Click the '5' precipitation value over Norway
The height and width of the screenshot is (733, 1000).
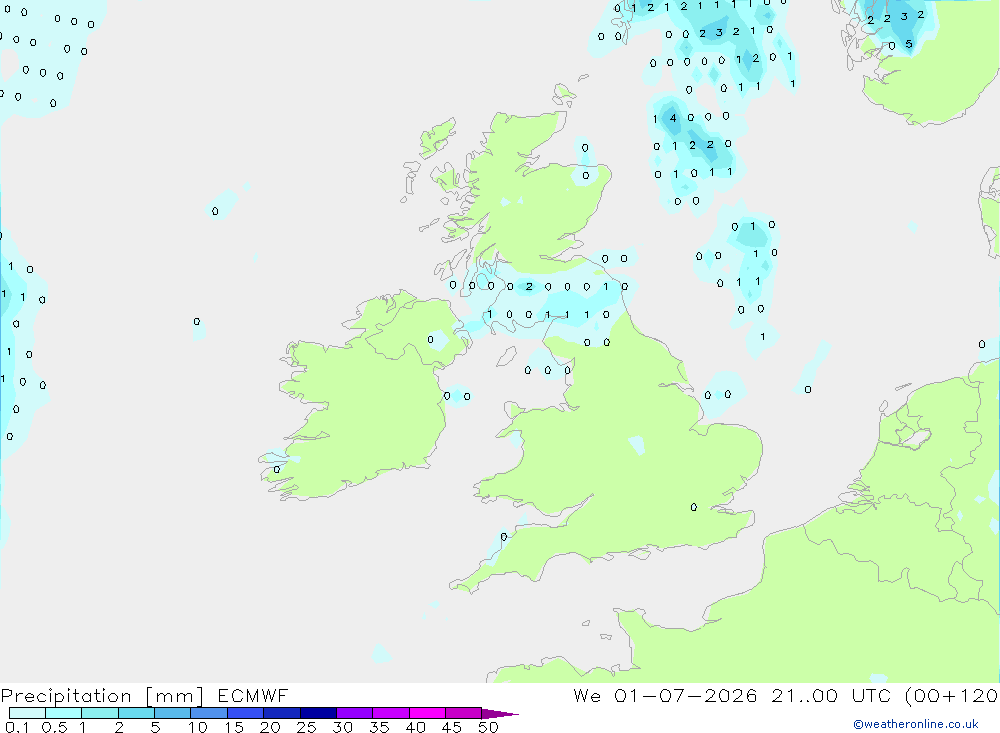(x=909, y=44)
